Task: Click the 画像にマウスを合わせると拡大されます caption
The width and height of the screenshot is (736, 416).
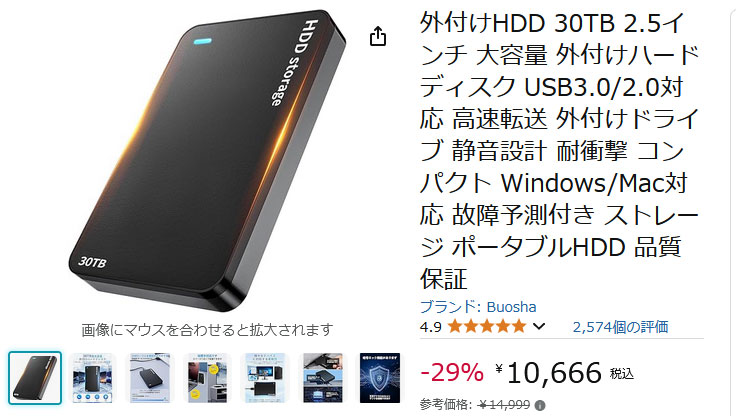Action: [207, 330]
